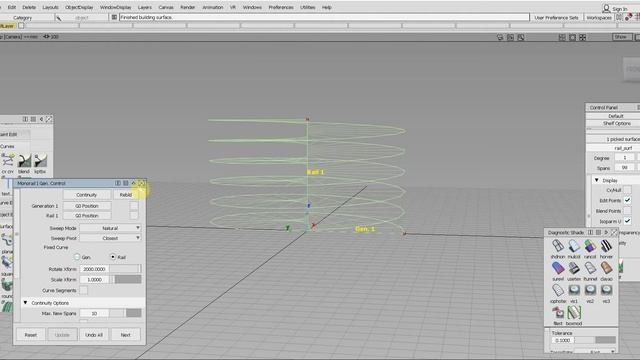Open the Sweep Pivot dropdown
640x360 pixels.
110,238
